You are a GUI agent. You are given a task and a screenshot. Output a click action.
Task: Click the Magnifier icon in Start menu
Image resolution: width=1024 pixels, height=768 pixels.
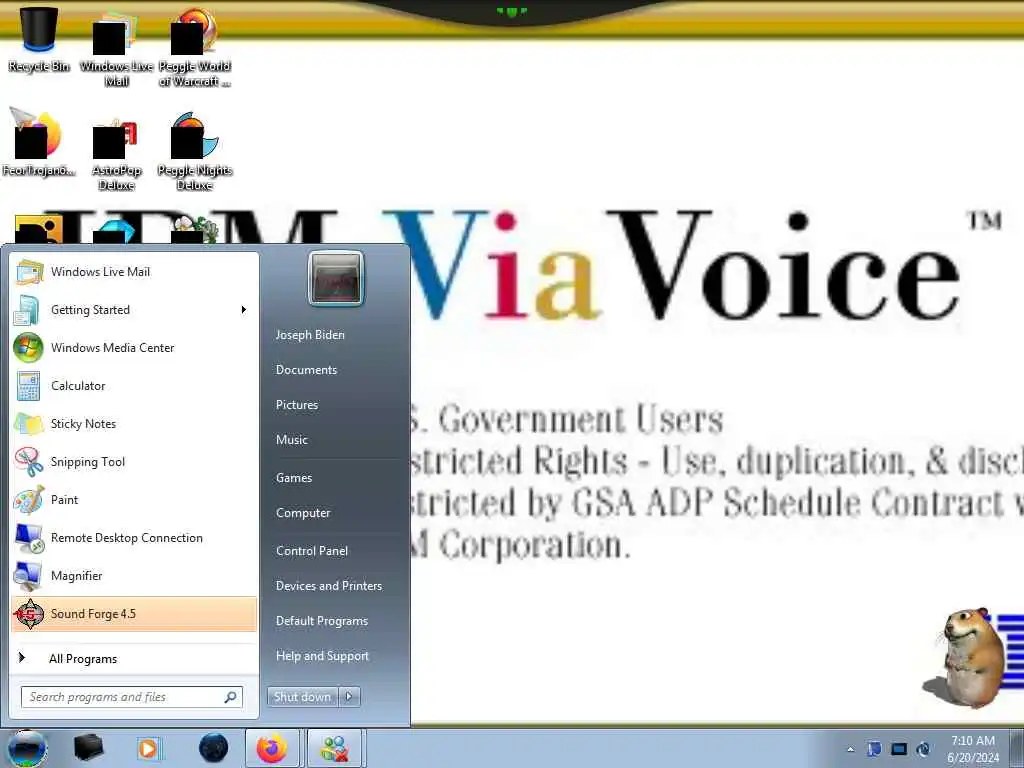(28, 575)
